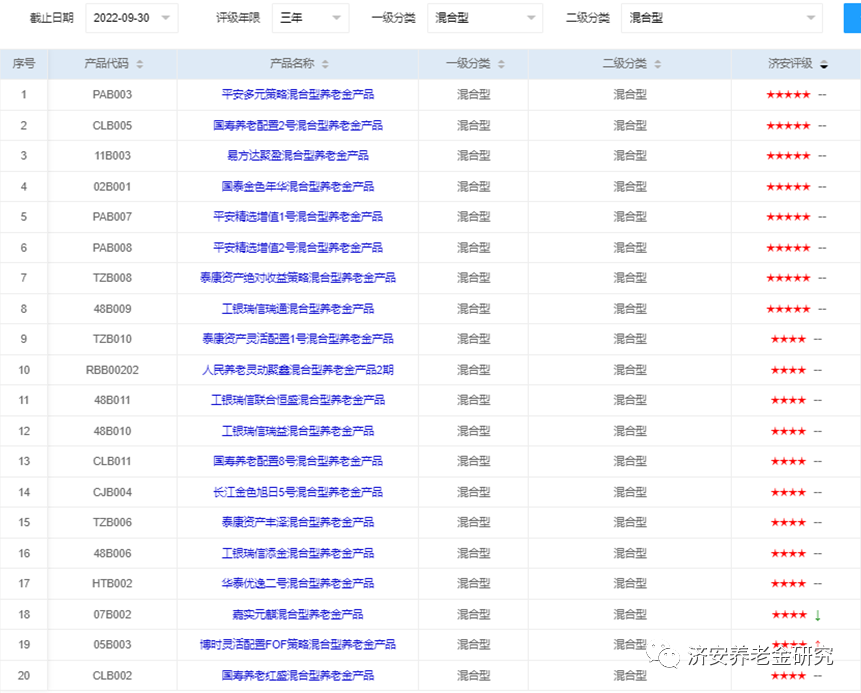Select product code 02B001

112,187
